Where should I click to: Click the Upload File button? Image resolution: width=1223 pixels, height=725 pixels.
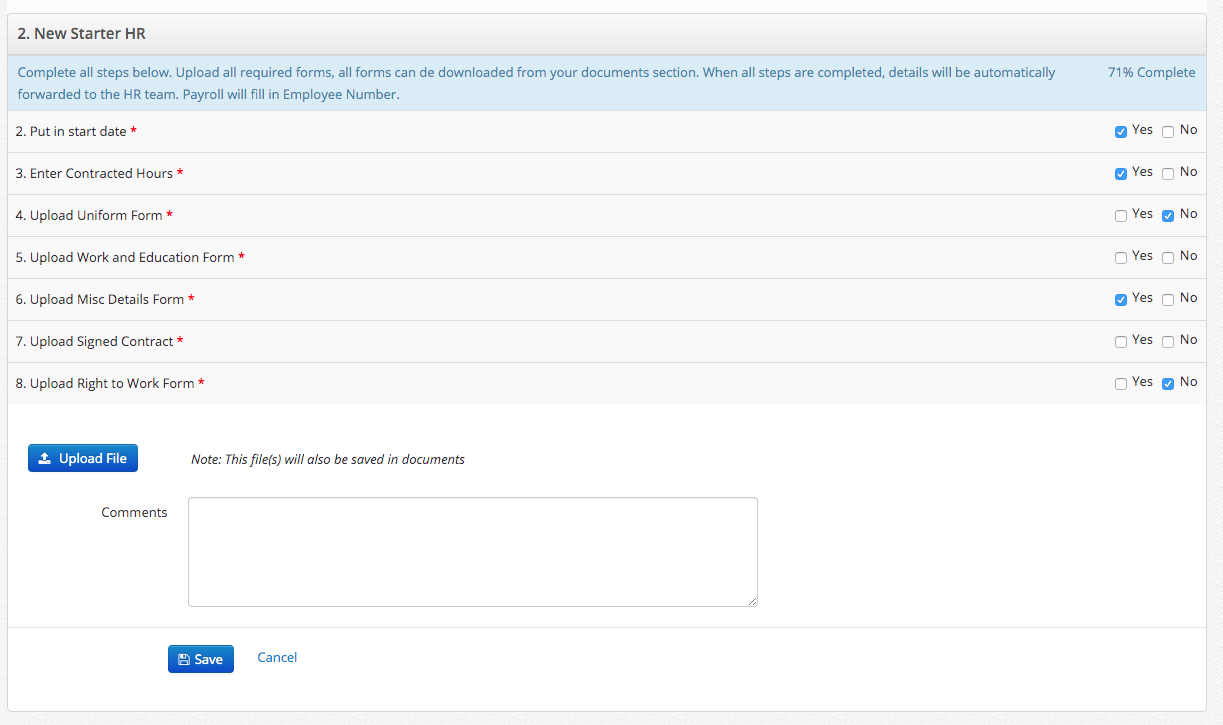83,458
